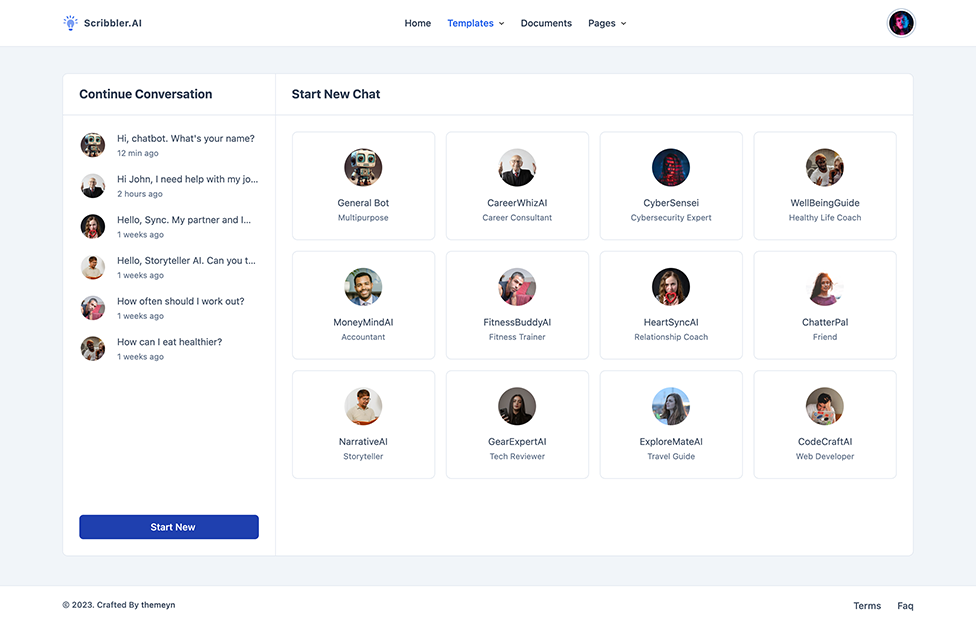Select the General Bot name label
This screenshot has height=624, width=976.
[x=363, y=203]
